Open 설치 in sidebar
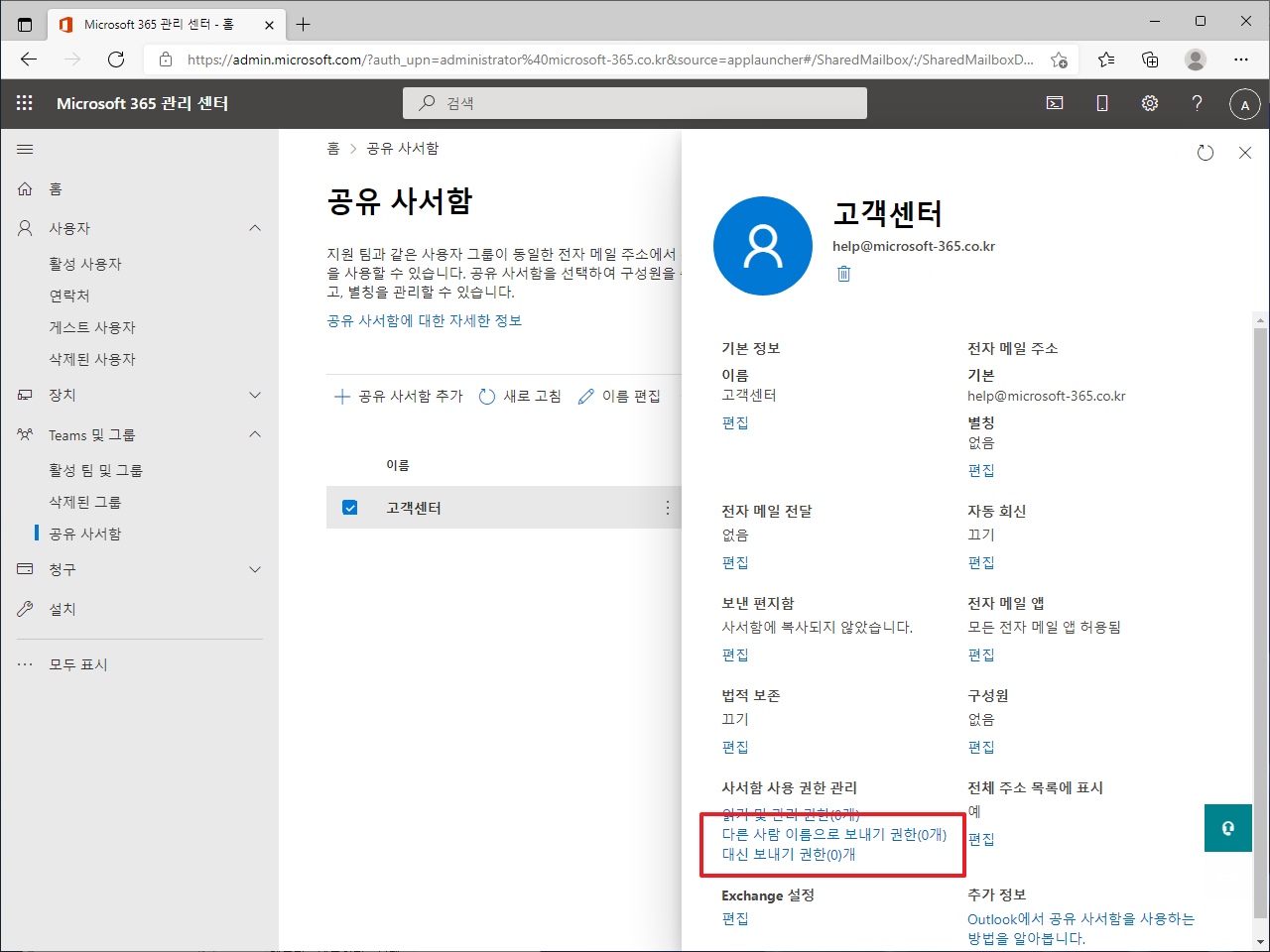The width and height of the screenshot is (1270, 952). pyautogui.click(x=63, y=609)
